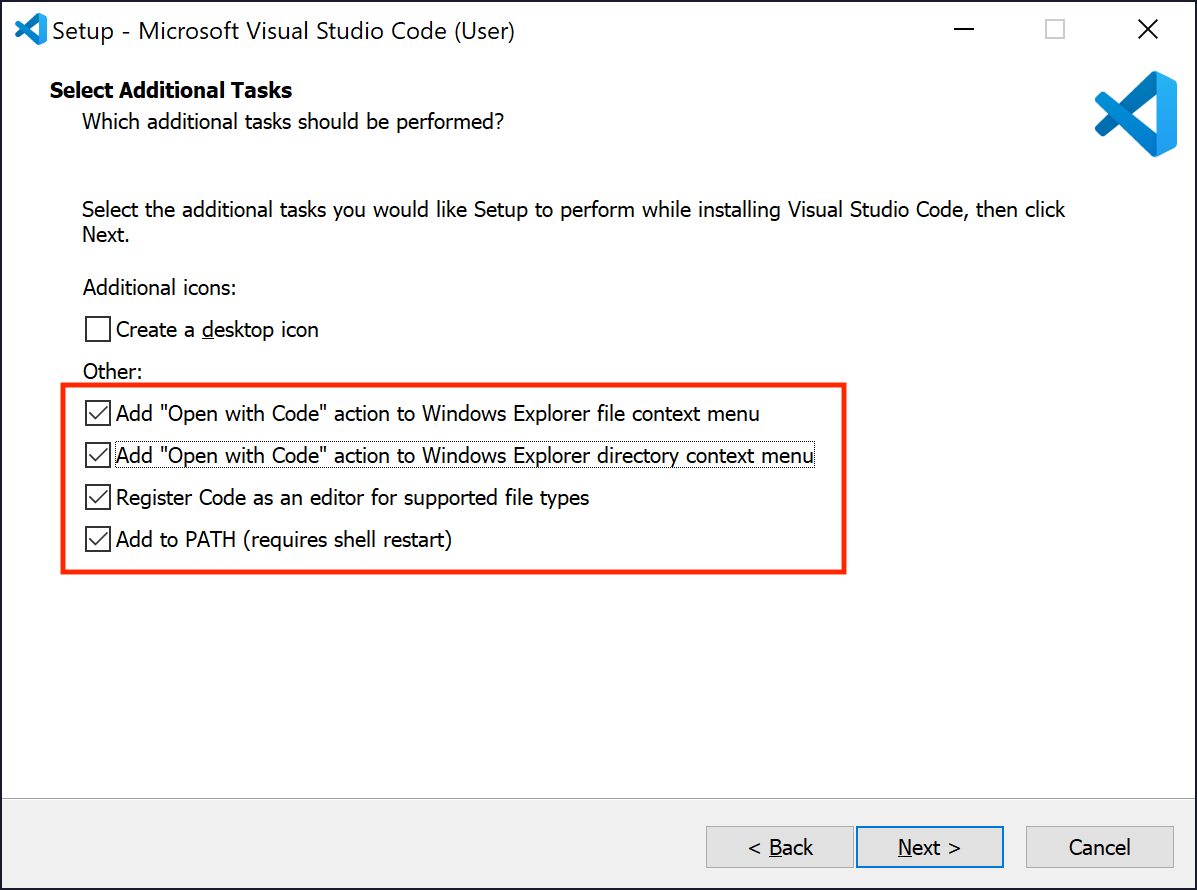Screen dimensions: 1197x890
Task: Click the VS Code icon in title bar
Action: pyautogui.click(x=31, y=30)
